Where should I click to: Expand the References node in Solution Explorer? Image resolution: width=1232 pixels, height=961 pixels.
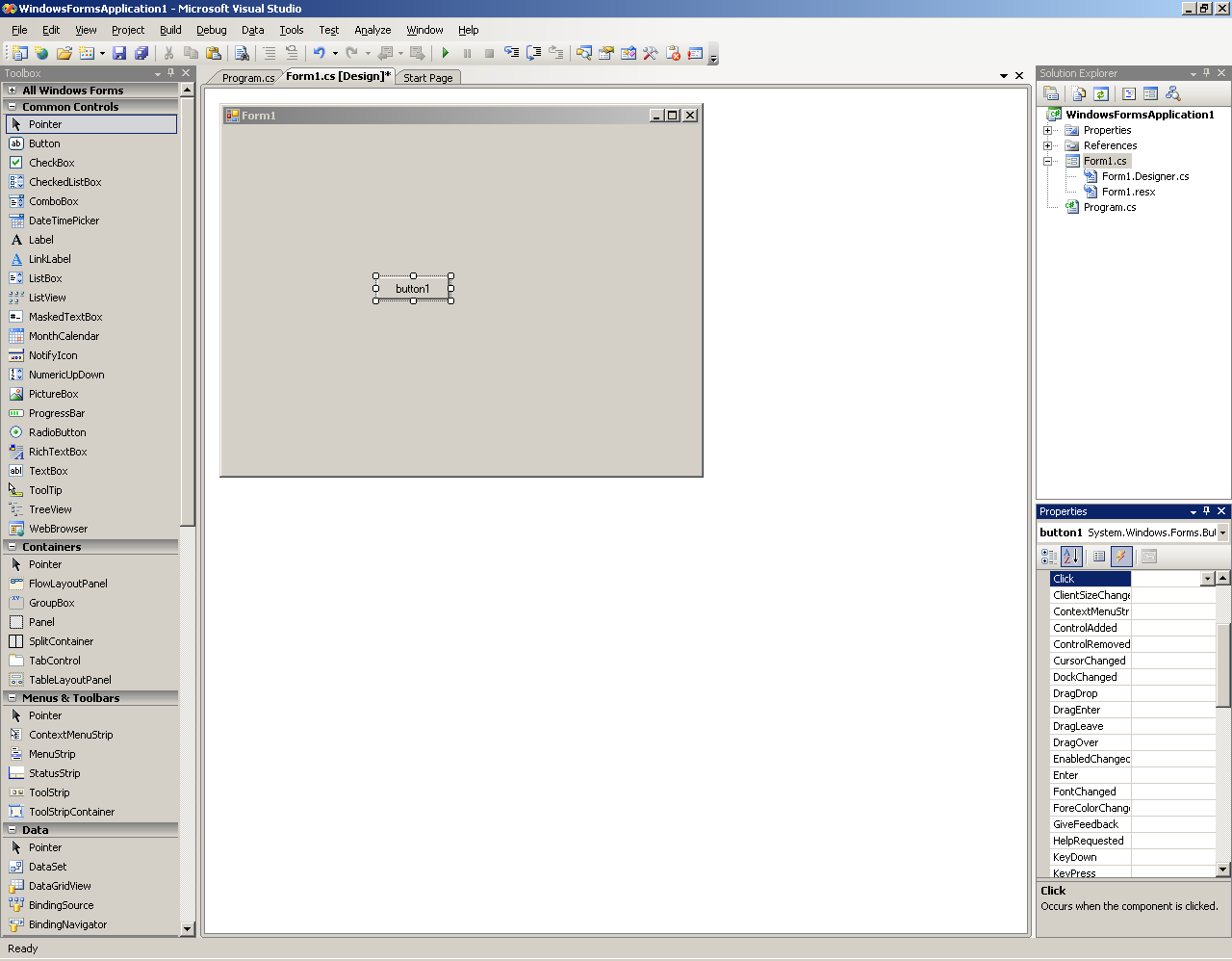click(1048, 145)
